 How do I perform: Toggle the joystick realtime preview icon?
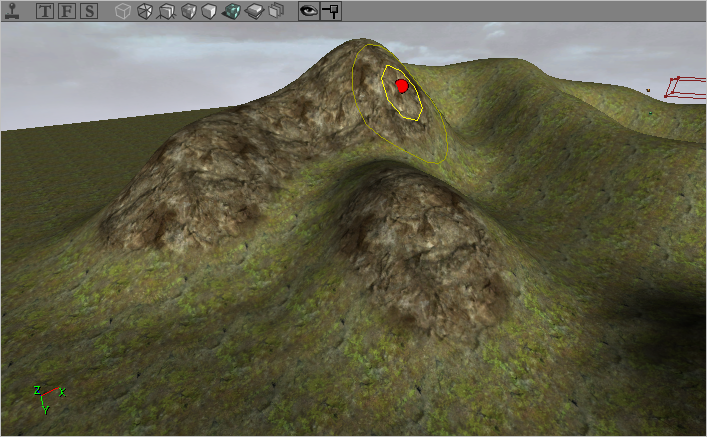[12, 11]
